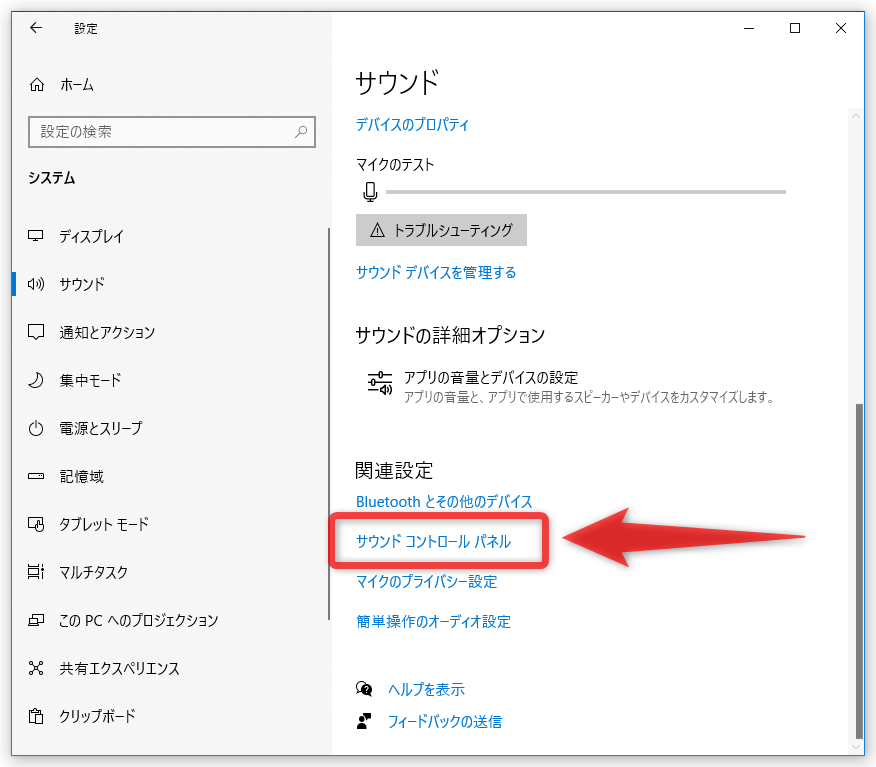The height and width of the screenshot is (767, 876).
Task: Open アプリの音量とデバイスの設定
Action: point(570,387)
